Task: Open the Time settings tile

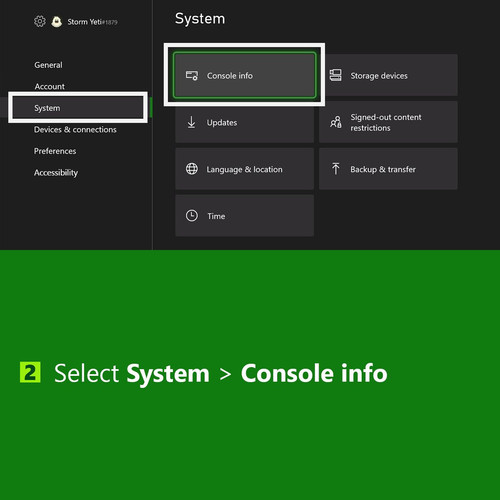Action: pyautogui.click(x=244, y=216)
